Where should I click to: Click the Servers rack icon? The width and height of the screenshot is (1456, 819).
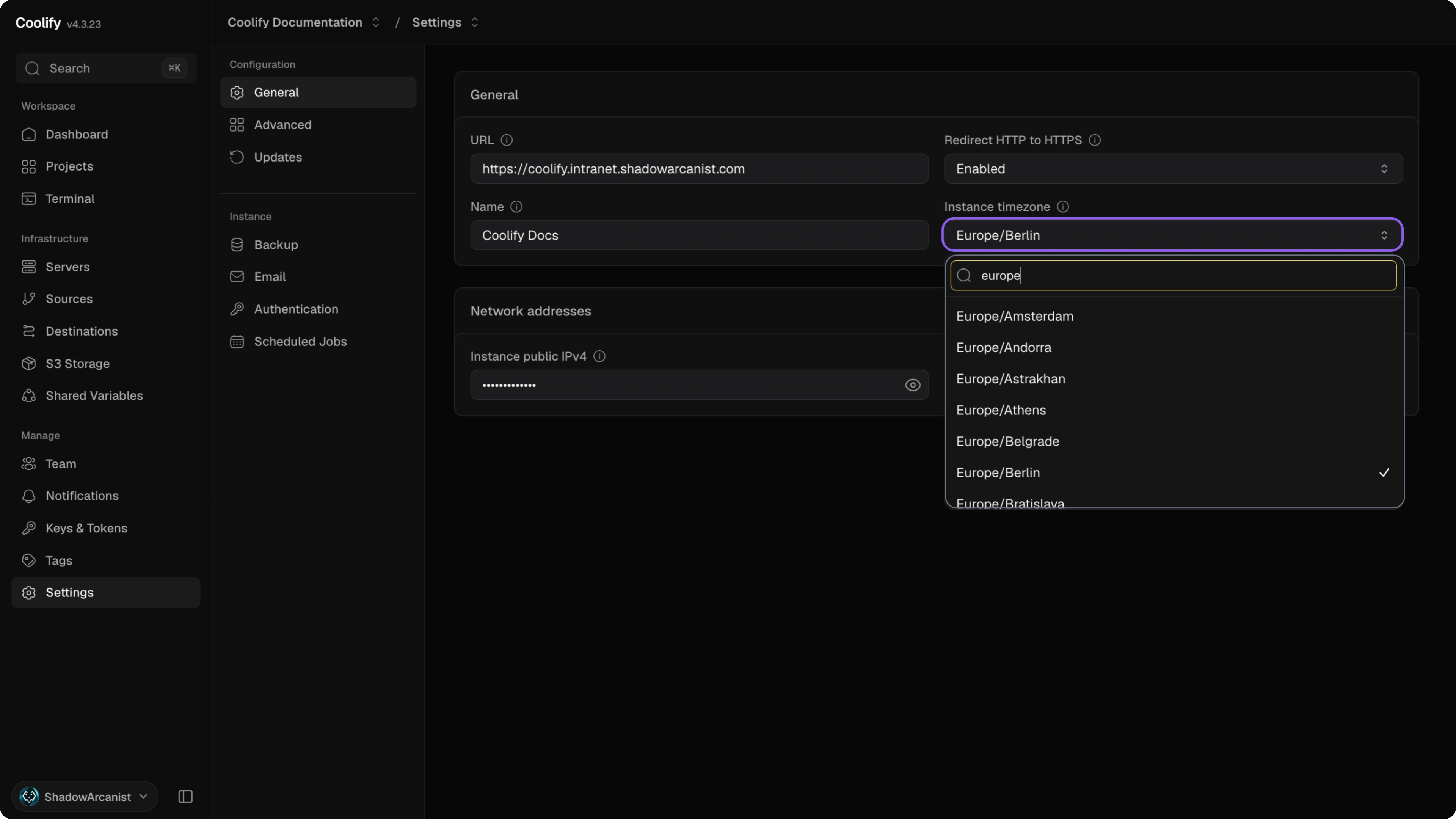click(x=29, y=267)
